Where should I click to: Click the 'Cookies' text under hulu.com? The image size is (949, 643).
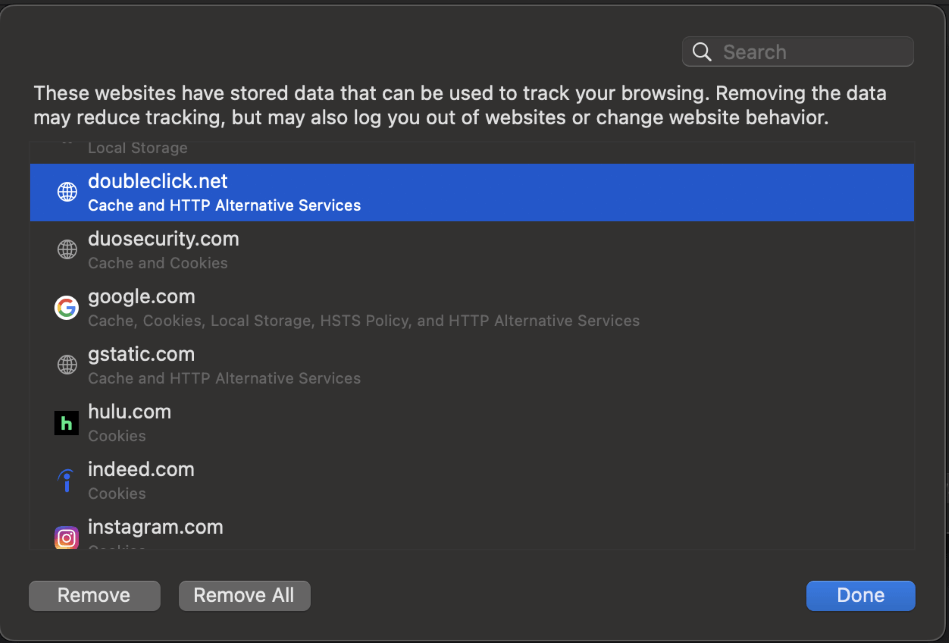[x=117, y=436]
